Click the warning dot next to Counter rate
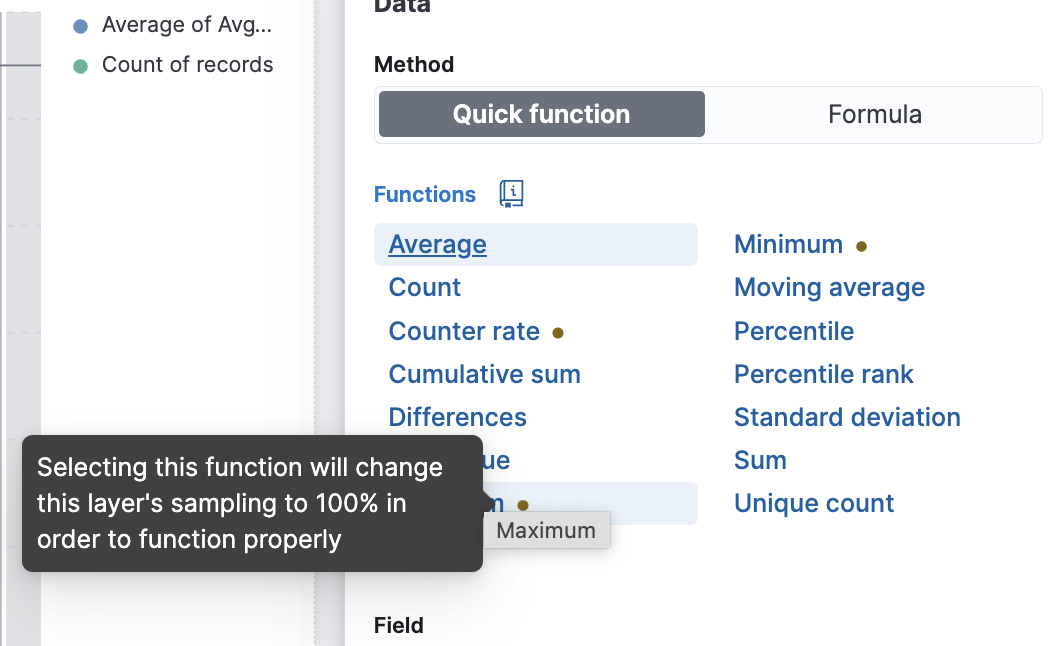 (x=558, y=333)
